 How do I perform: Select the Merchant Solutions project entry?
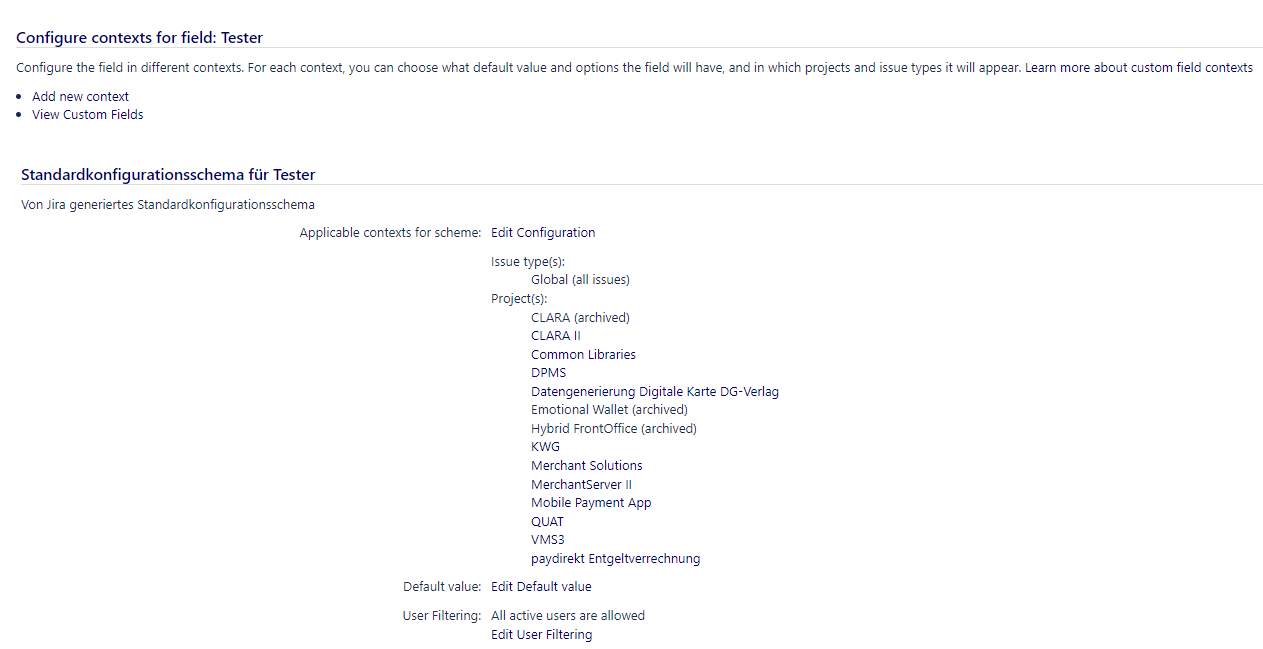[586, 465]
